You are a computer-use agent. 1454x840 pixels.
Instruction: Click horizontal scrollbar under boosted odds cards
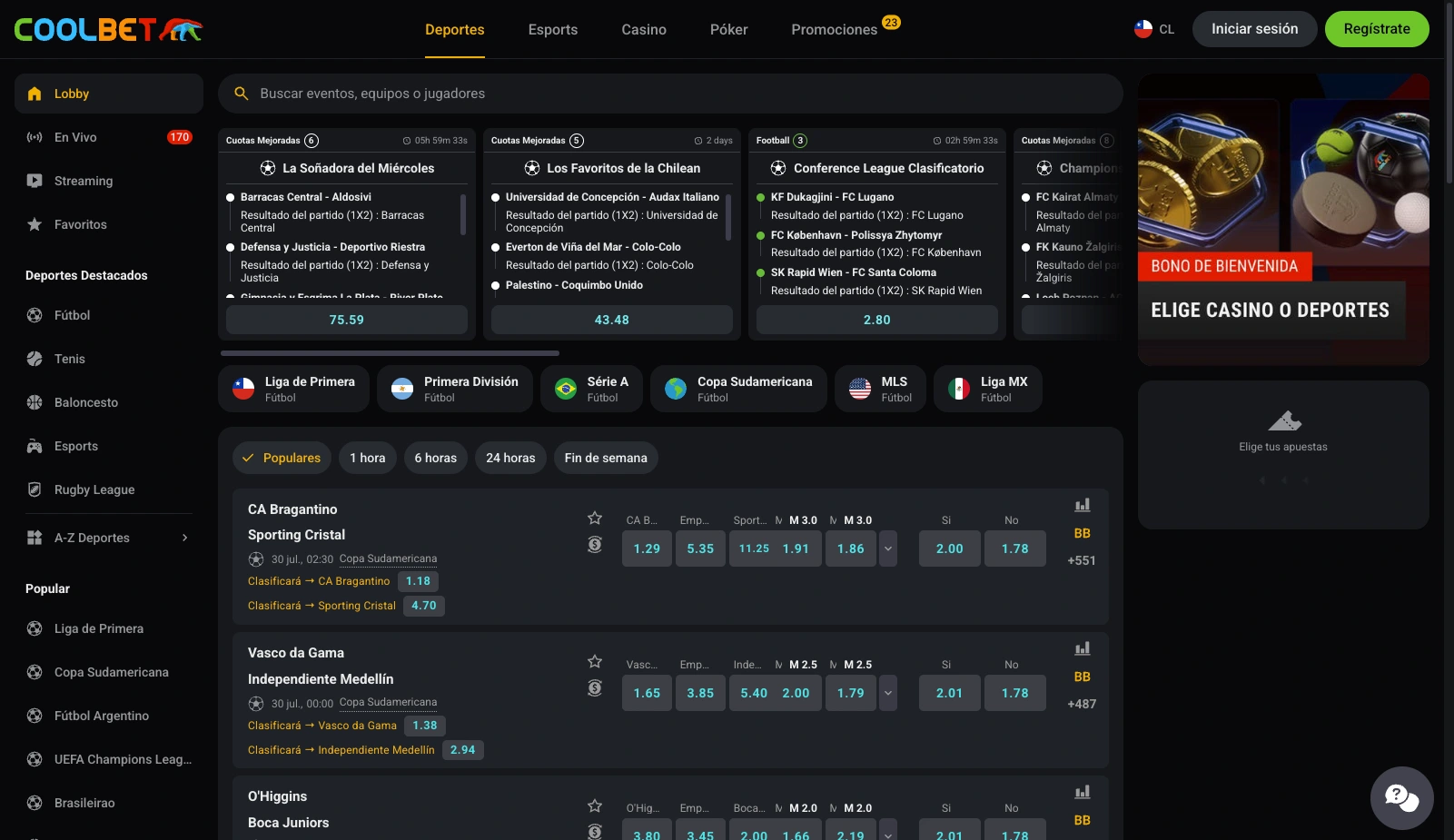390,353
